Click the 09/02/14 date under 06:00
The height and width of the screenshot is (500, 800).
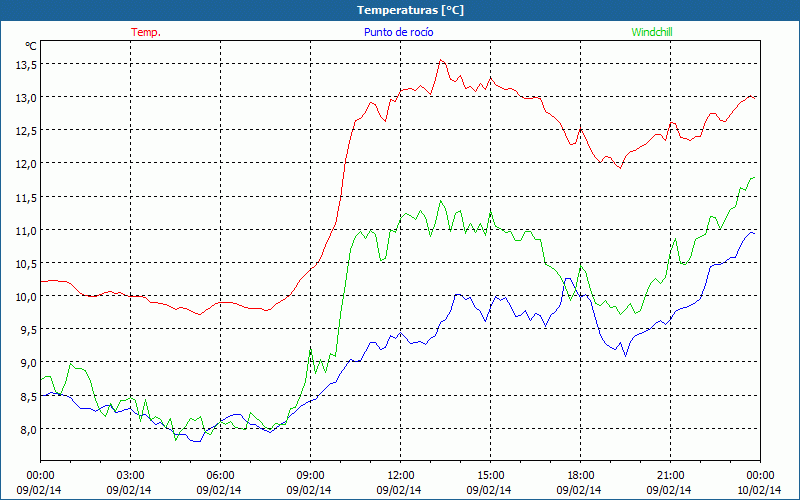pos(219,490)
